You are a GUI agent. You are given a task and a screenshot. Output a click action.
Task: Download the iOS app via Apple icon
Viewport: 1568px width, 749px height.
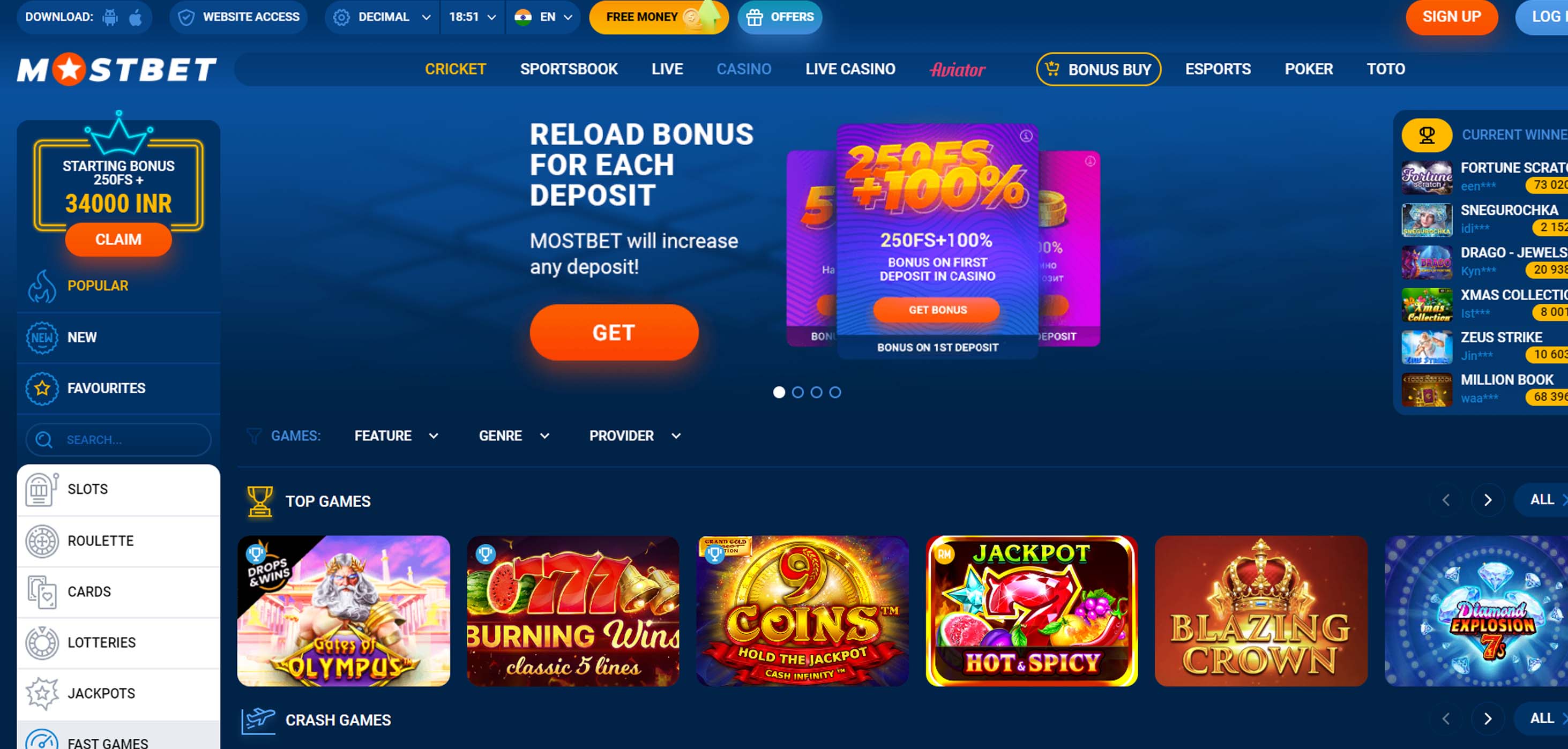(136, 17)
